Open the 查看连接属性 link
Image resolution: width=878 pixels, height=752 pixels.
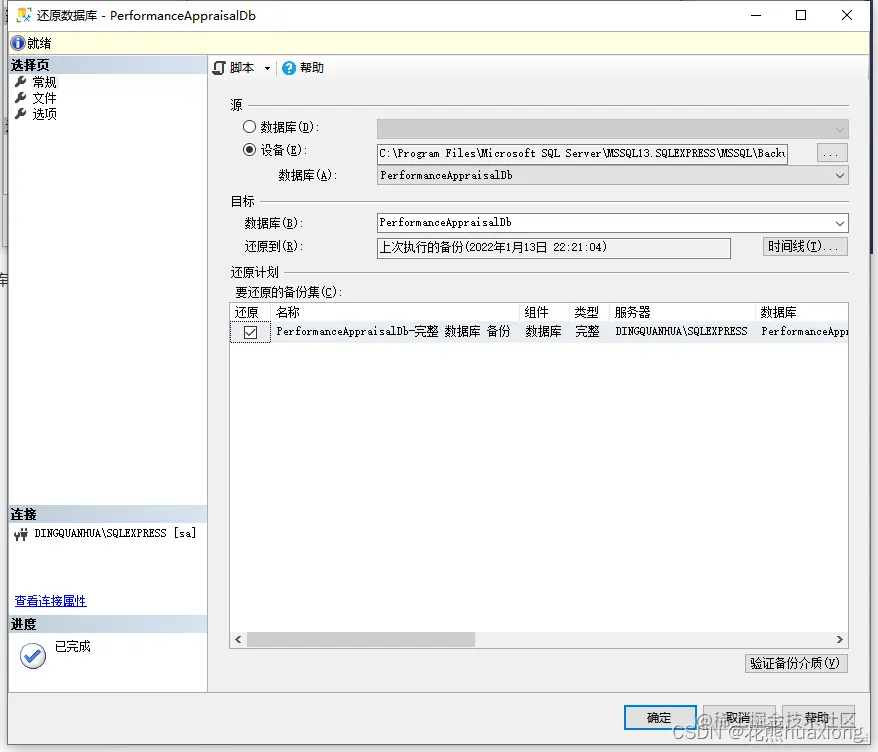coord(50,601)
